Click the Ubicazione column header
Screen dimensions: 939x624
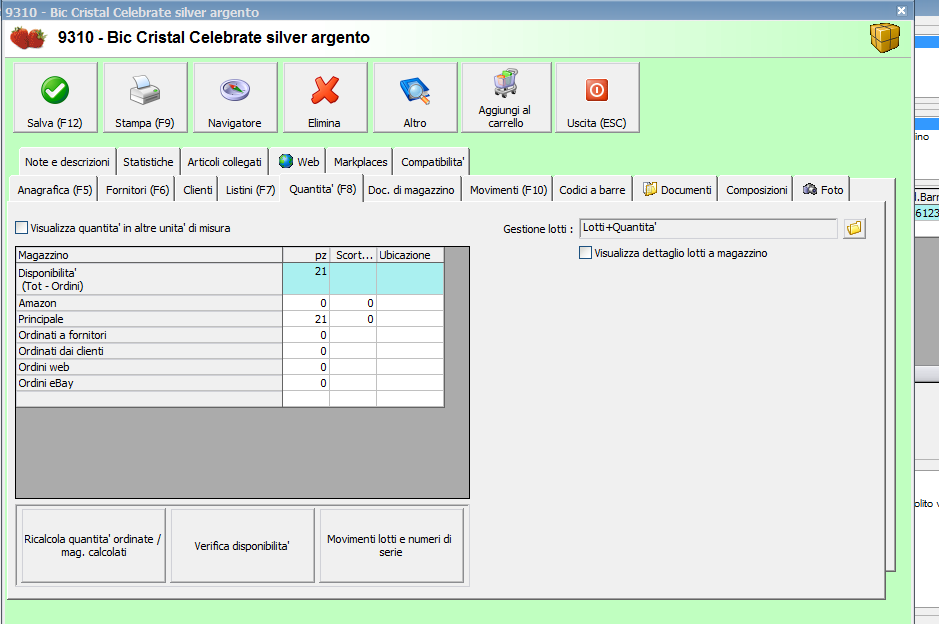(x=410, y=255)
